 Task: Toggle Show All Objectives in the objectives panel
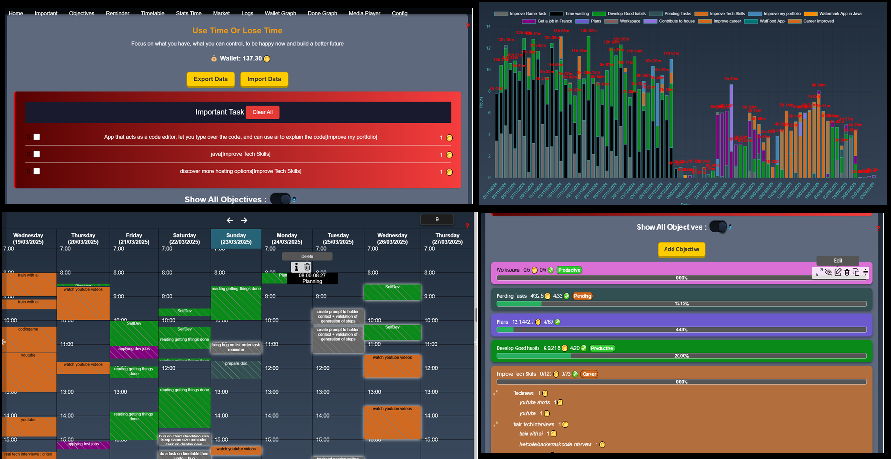tap(718, 227)
